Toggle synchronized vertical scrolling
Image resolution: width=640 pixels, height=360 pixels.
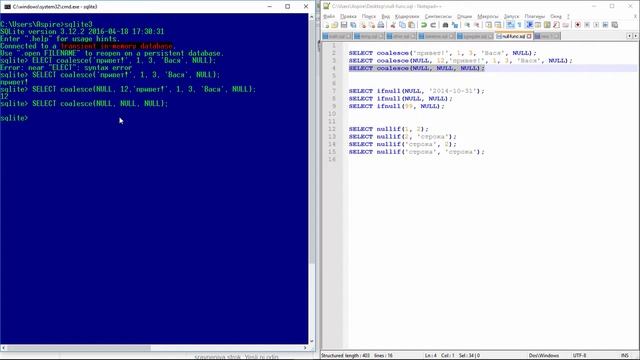tap(489, 25)
